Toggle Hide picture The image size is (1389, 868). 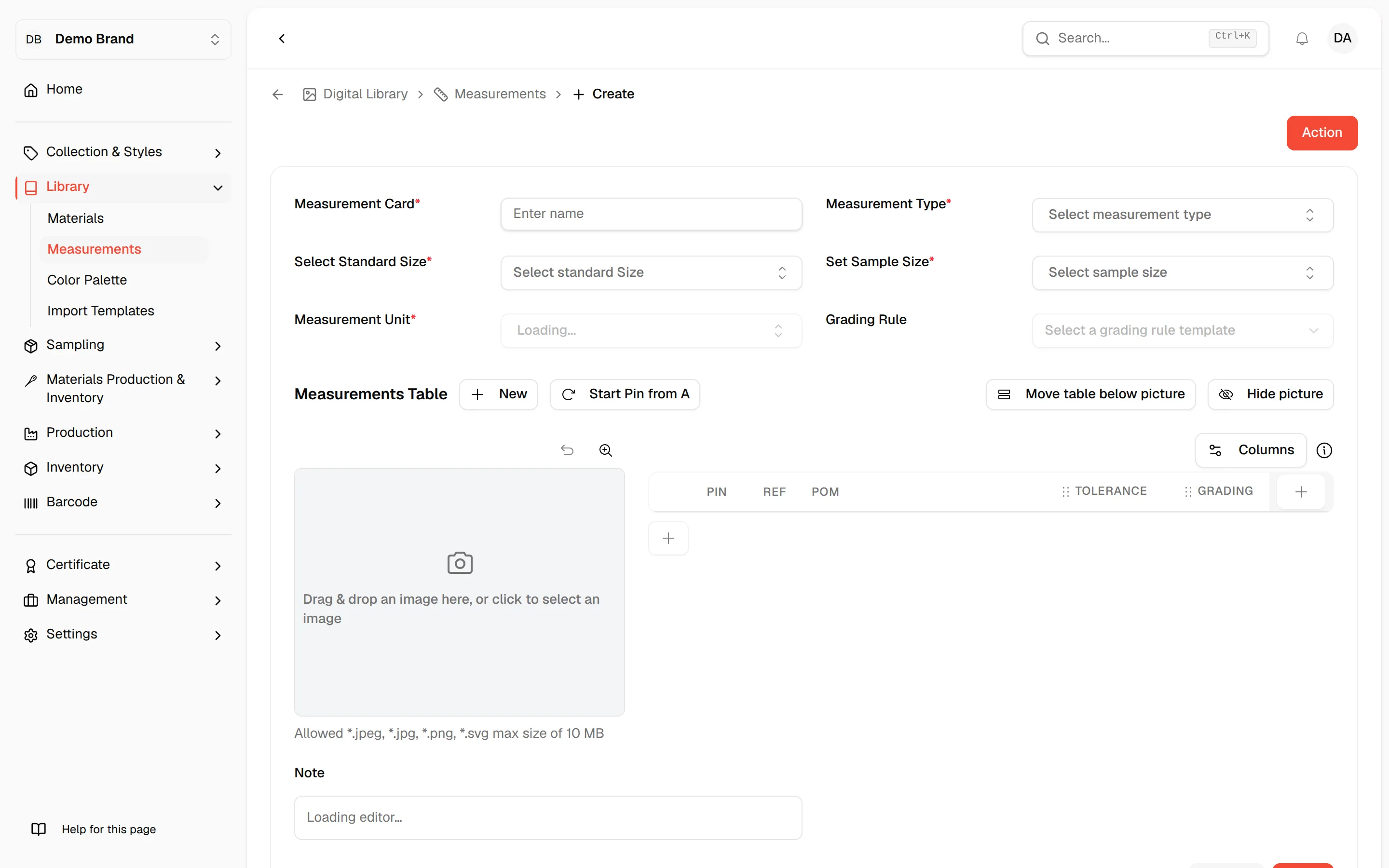1270,394
